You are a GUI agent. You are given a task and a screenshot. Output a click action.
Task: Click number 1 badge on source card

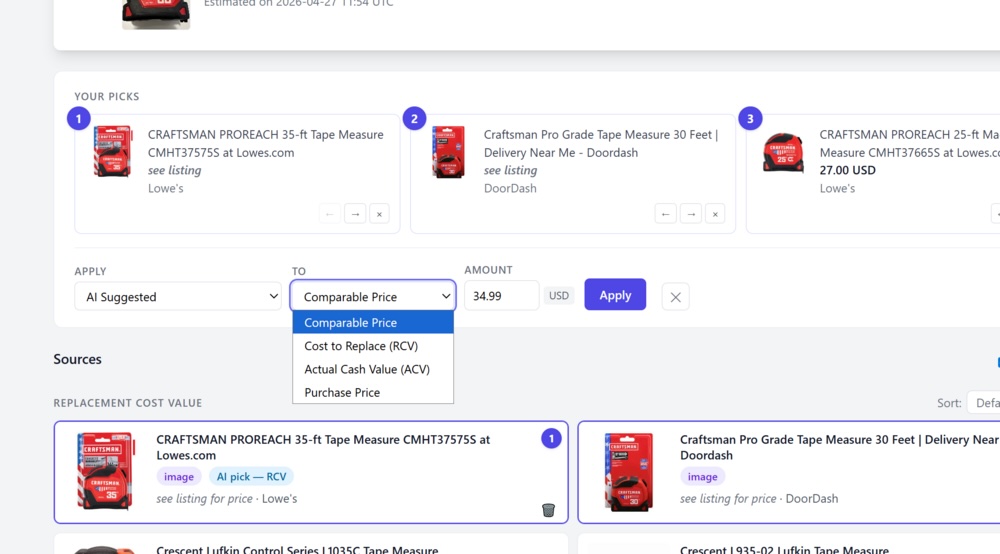[551, 439]
